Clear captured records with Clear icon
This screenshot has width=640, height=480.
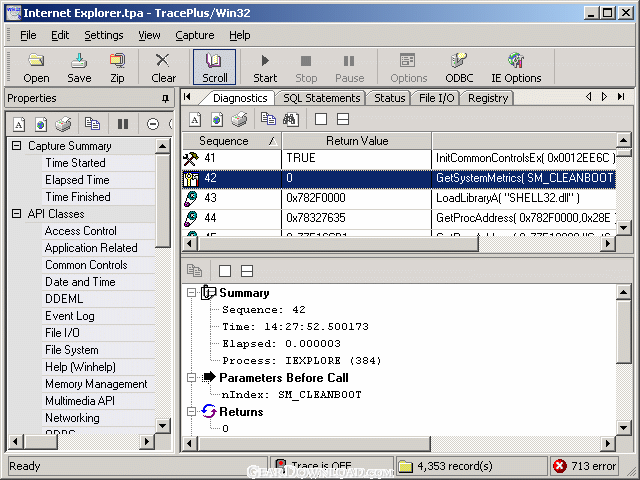tap(163, 67)
